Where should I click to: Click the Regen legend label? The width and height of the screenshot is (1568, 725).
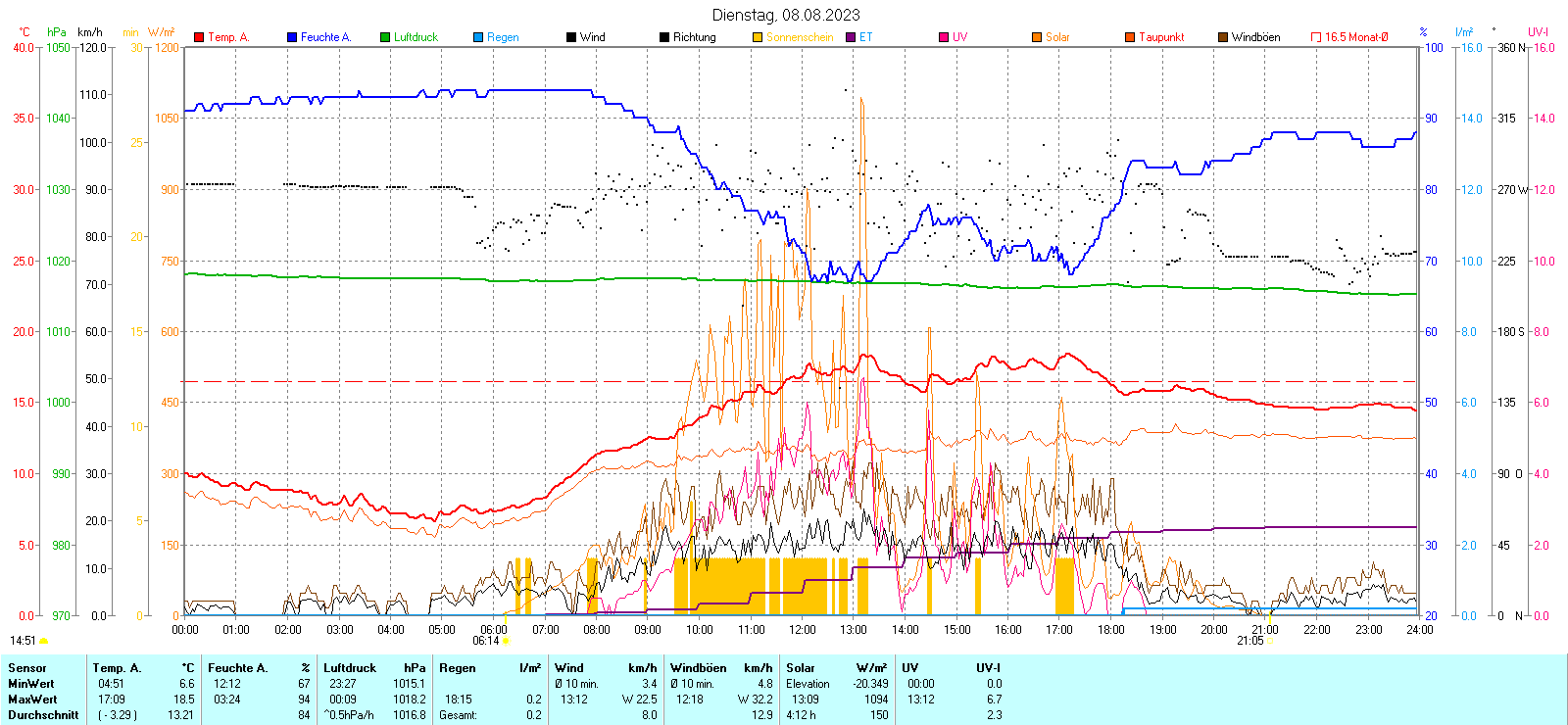coord(503,37)
